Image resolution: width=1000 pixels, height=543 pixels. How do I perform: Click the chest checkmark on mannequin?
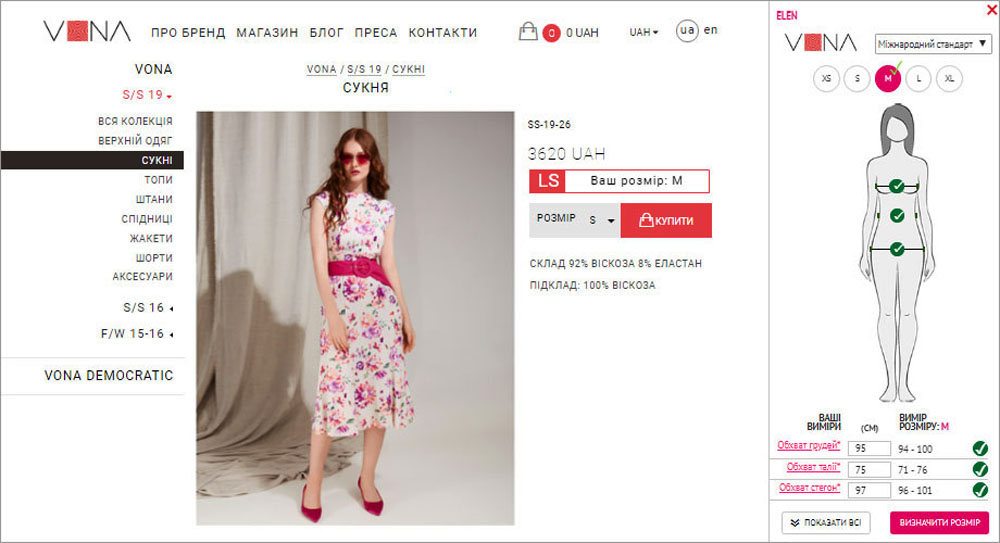point(897,186)
